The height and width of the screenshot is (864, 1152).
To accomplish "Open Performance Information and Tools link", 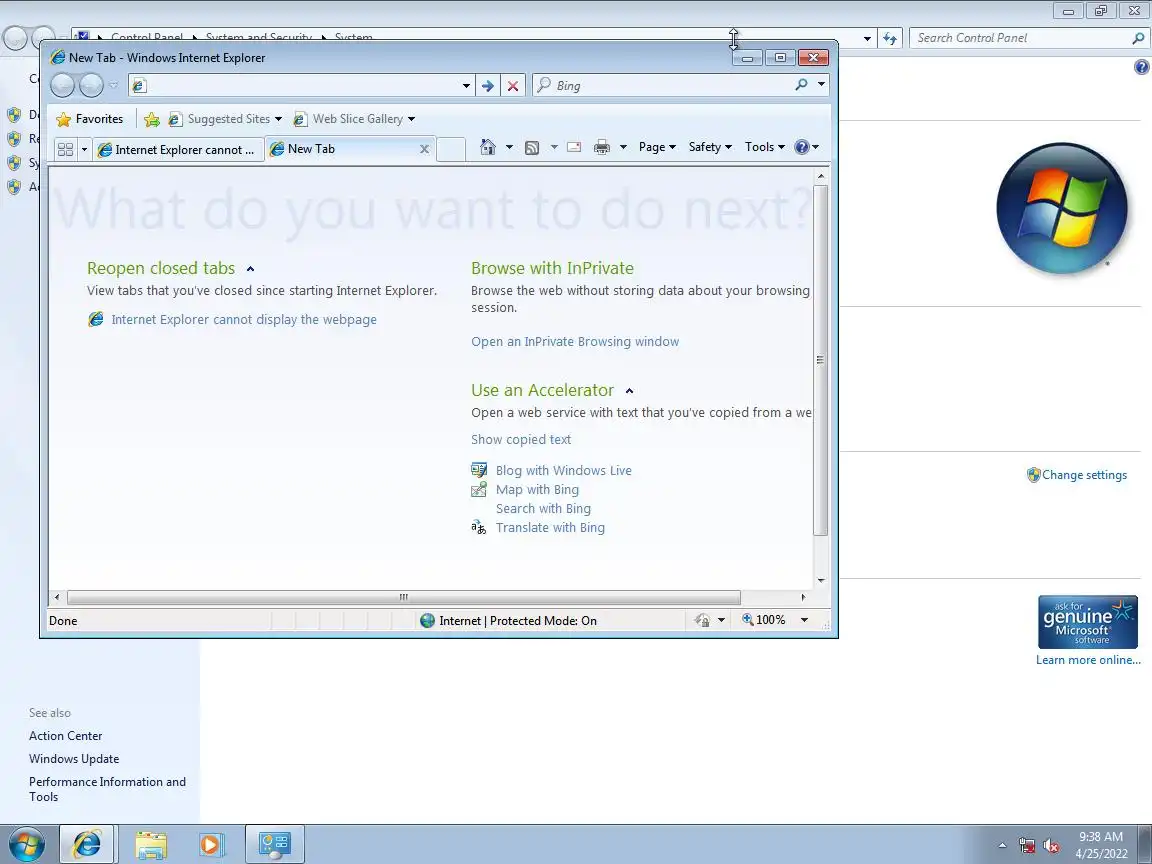I will (x=107, y=789).
